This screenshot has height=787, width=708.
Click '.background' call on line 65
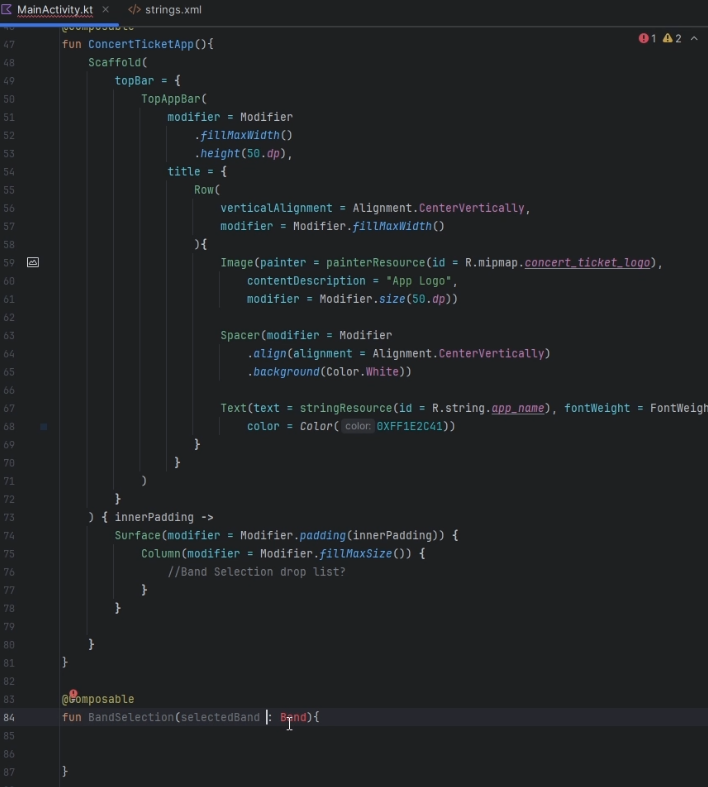(283, 372)
